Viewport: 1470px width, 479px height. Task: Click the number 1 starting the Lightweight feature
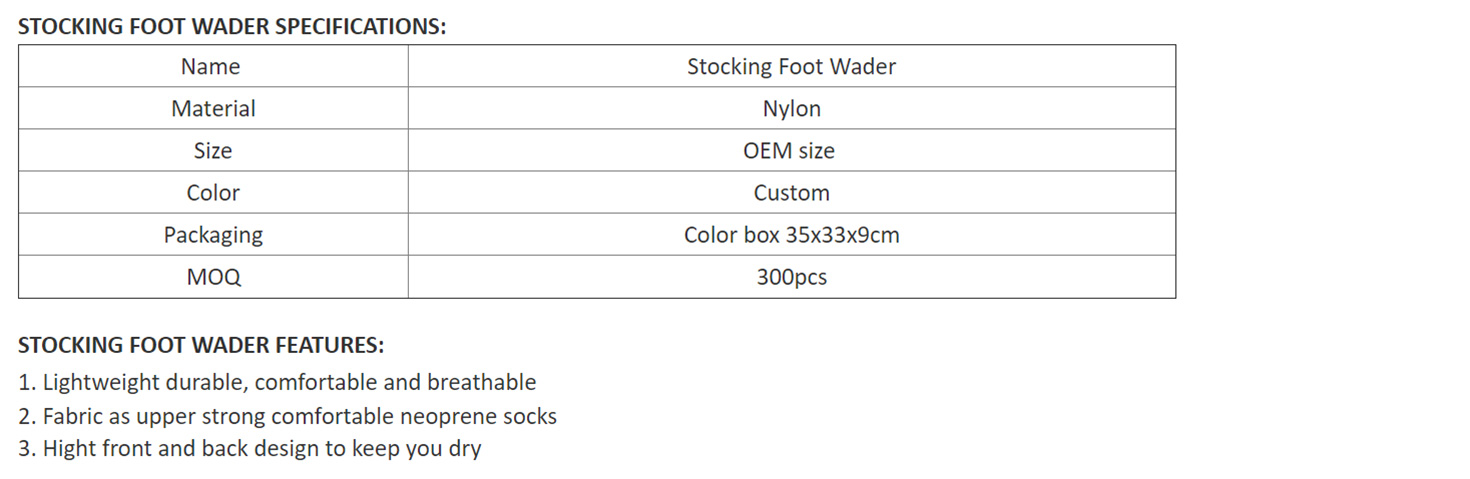[x=25, y=383]
